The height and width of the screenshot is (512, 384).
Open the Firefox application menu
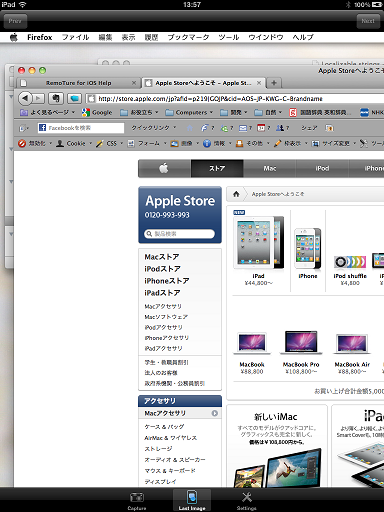coord(40,37)
